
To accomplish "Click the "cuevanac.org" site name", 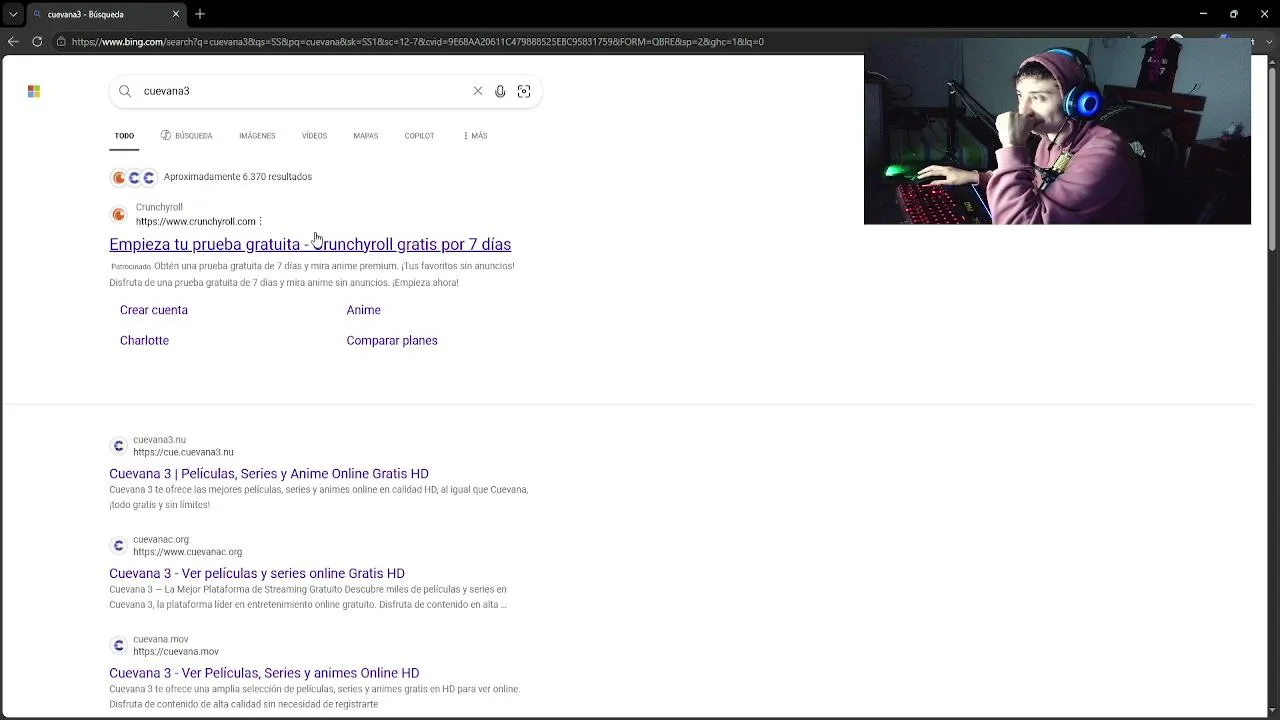I will pos(161,540).
